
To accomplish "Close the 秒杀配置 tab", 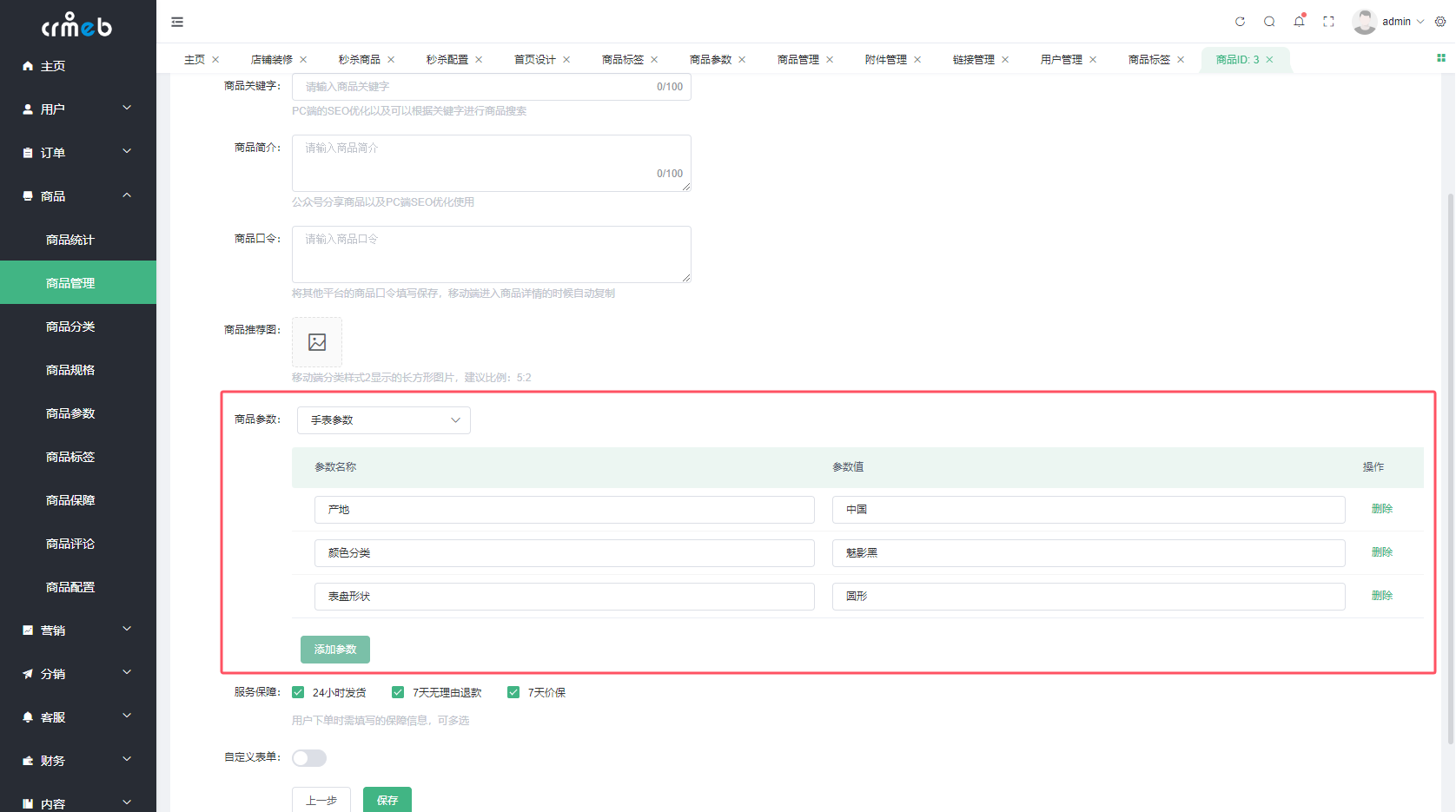I will point(479,60).
